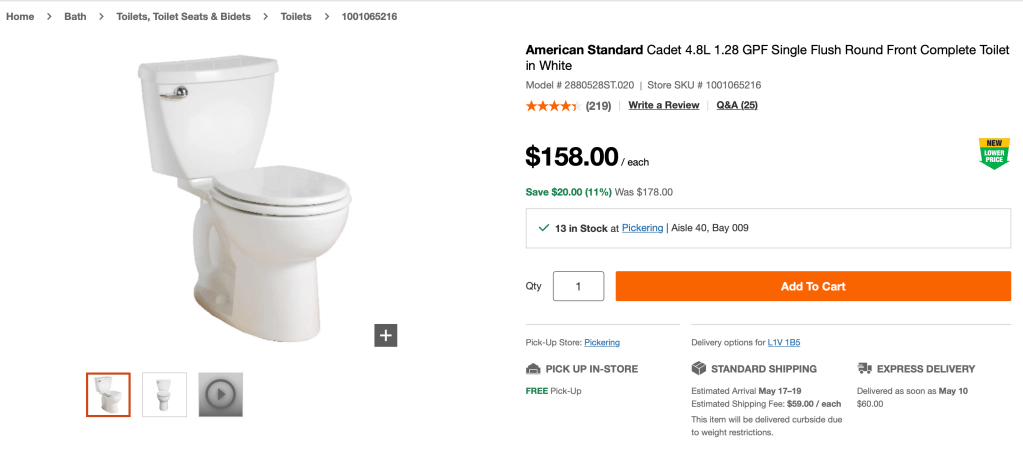Viewport: 1023px width, 461px height.
Task: Click the star rating icons
Action: (x=552, y=106)
